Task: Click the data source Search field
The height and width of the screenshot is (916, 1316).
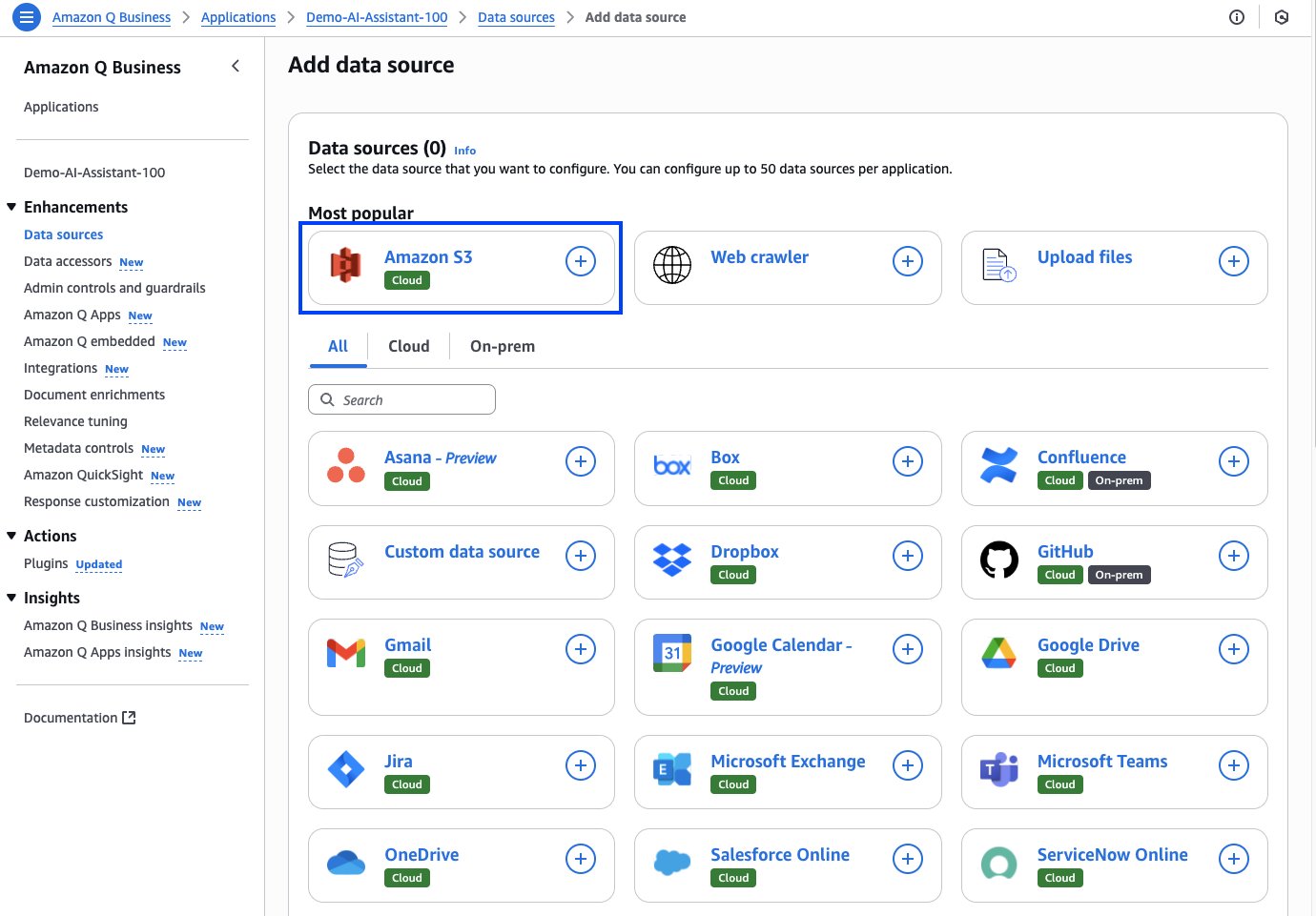Action: click(x=401, y=399)
